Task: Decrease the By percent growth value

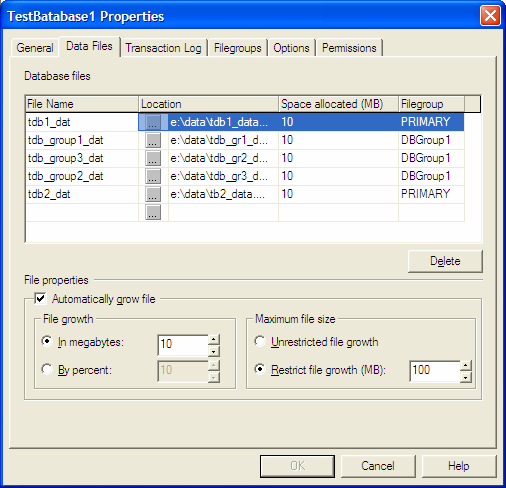Action: (x=214, y=377)
